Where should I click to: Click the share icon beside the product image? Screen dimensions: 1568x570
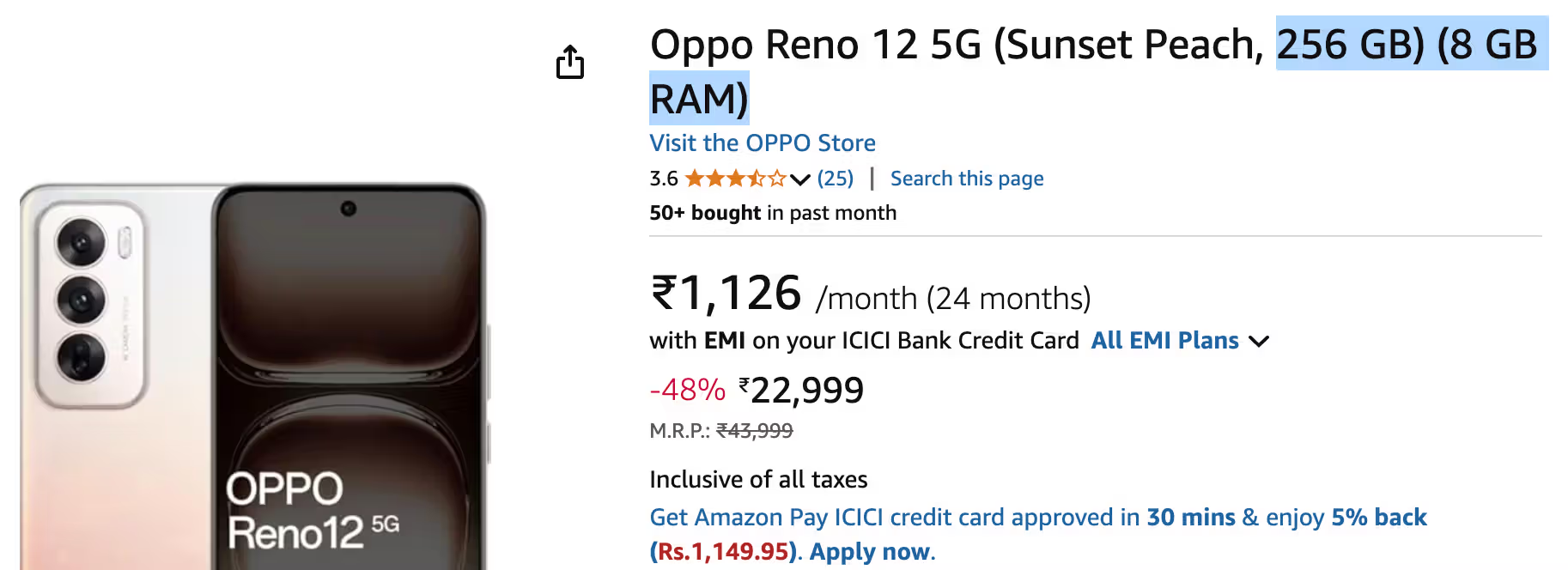point(570,62)
